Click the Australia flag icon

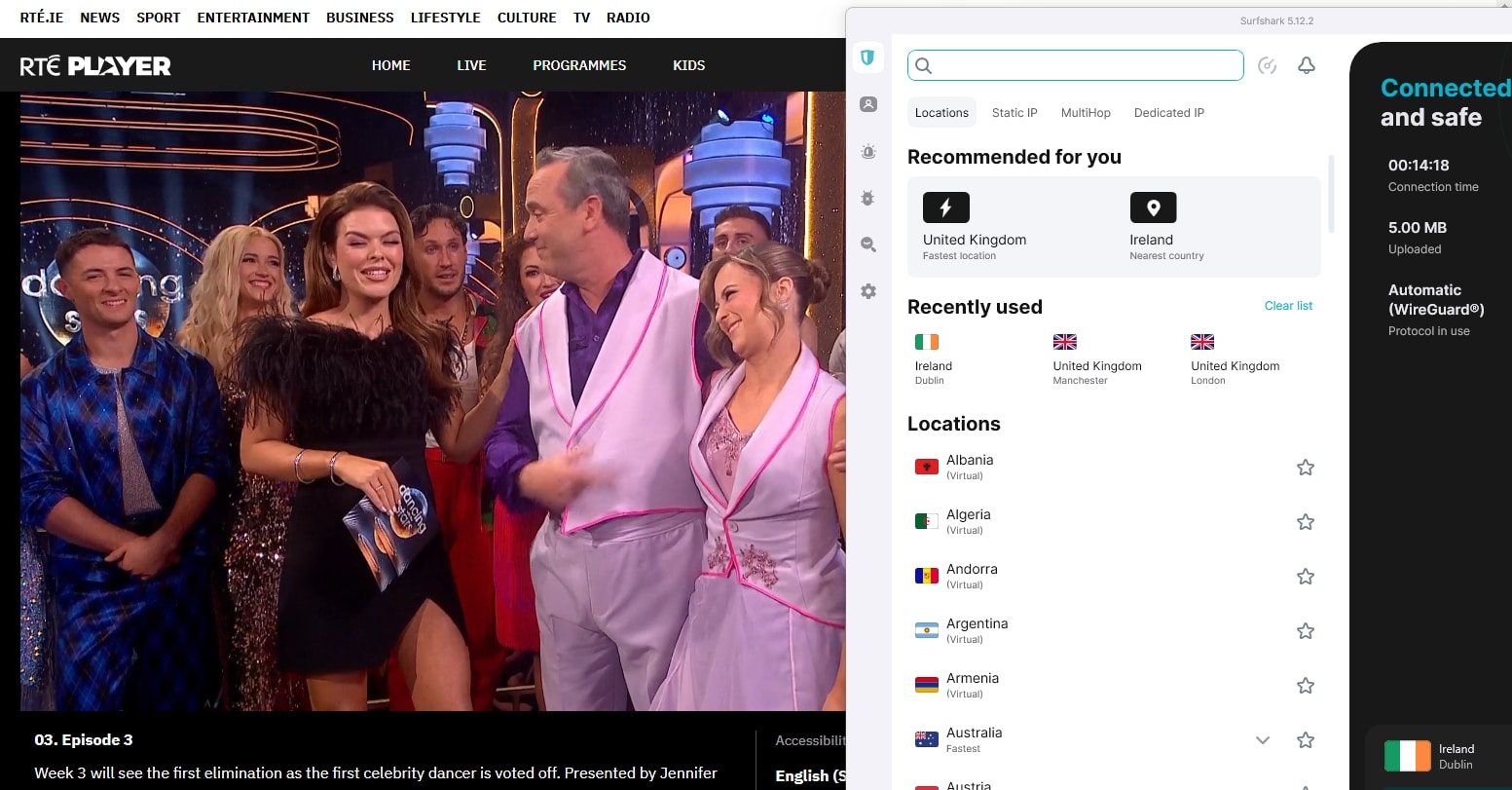click(927, 740)
